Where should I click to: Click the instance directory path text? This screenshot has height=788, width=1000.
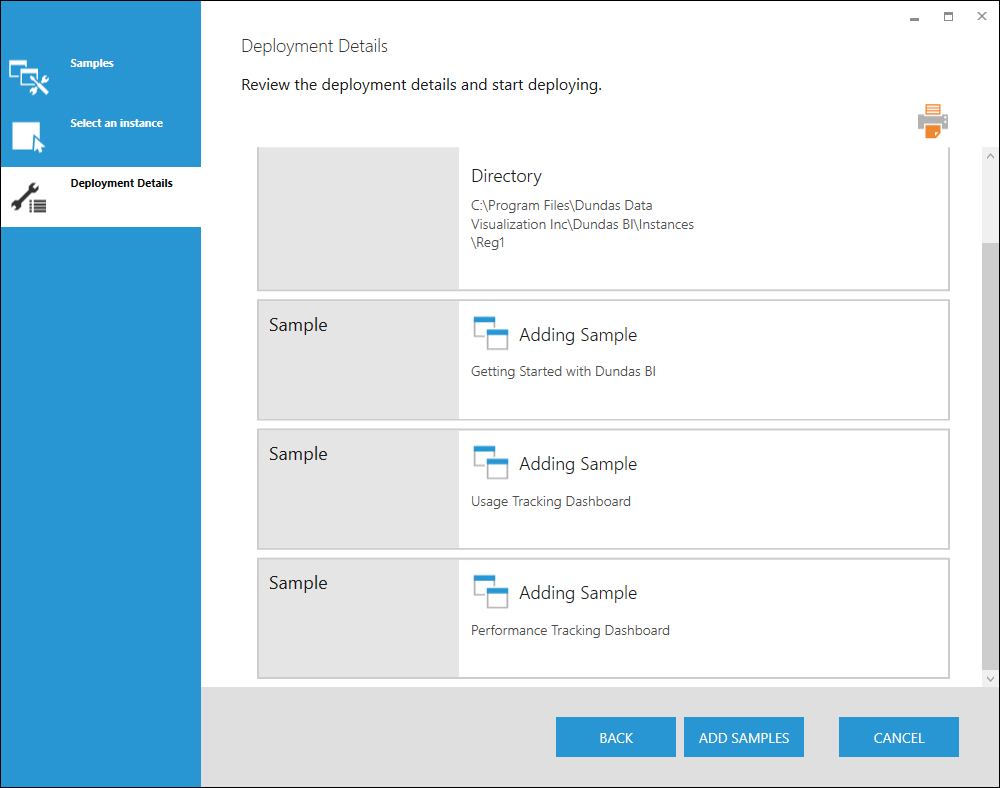pyautogui.click(x=582, y=224)
